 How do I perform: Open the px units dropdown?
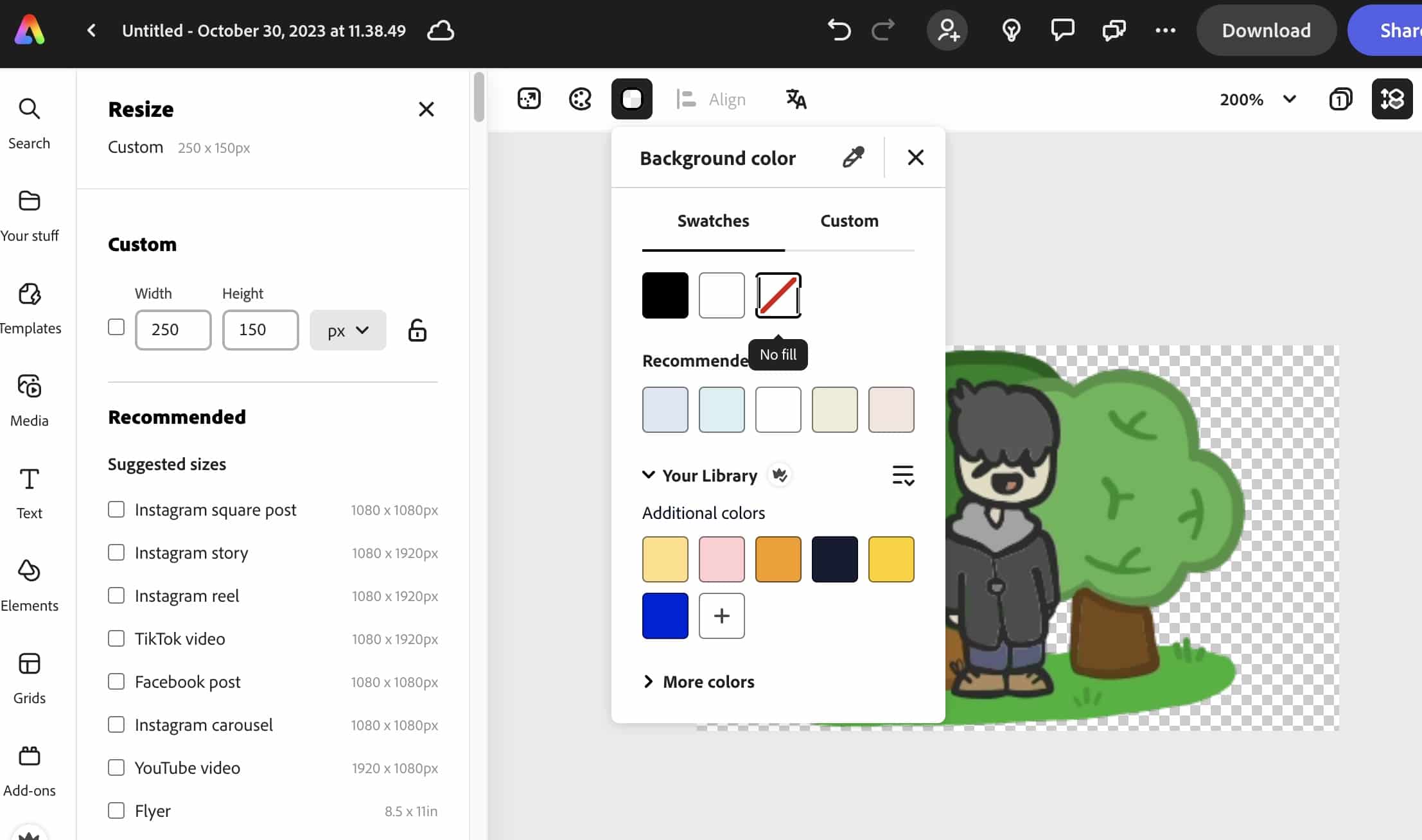[x=348, y=330]
